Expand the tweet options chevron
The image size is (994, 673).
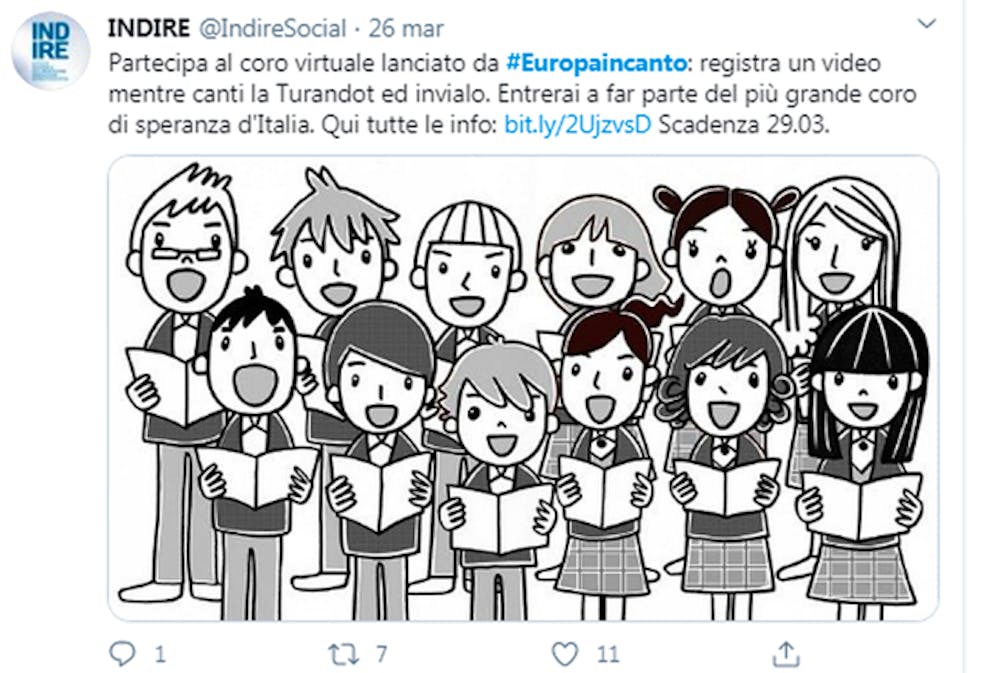927,24
